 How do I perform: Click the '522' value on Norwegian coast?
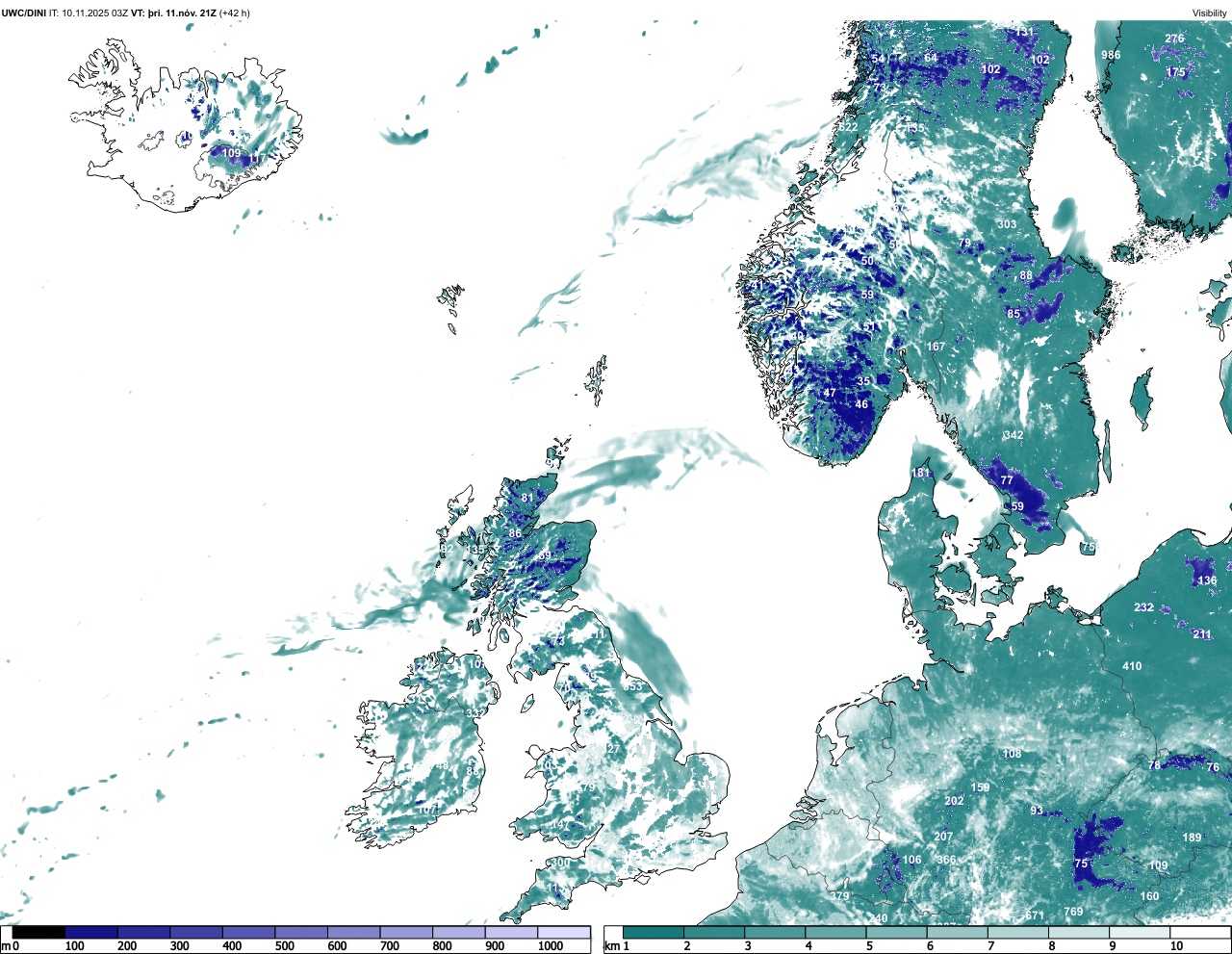pos(848,127)
